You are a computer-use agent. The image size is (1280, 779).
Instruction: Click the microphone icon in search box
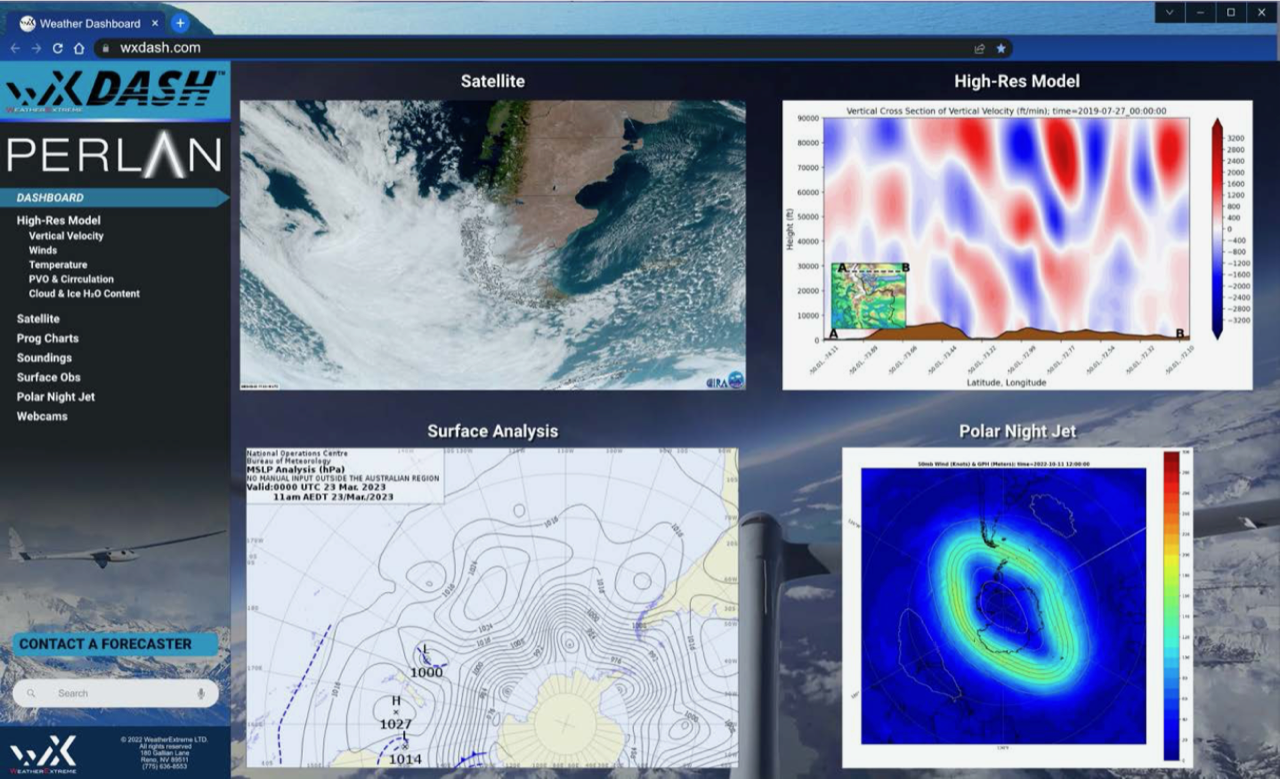click(x=201, y=693)
